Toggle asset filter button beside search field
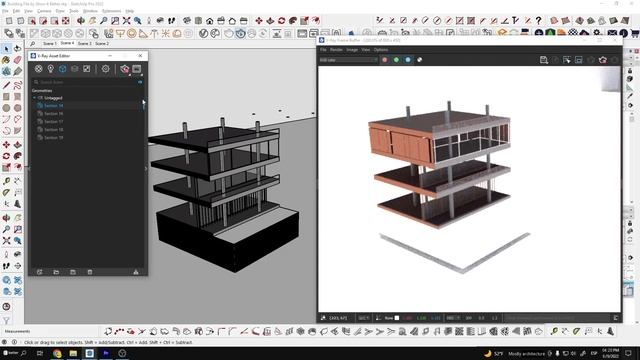 click(140, 82)
